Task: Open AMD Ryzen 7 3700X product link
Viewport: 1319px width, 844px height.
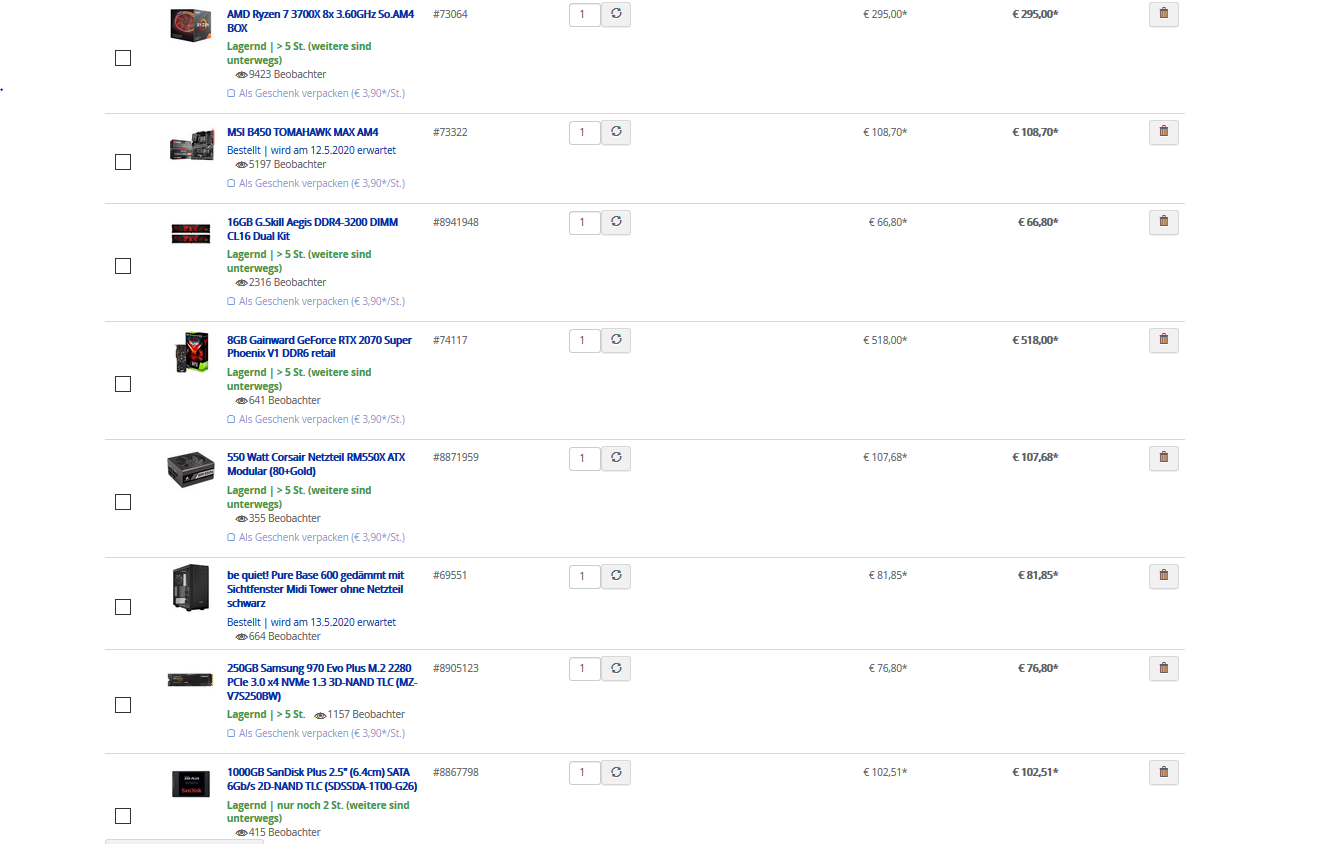Action: coord(320,21)
